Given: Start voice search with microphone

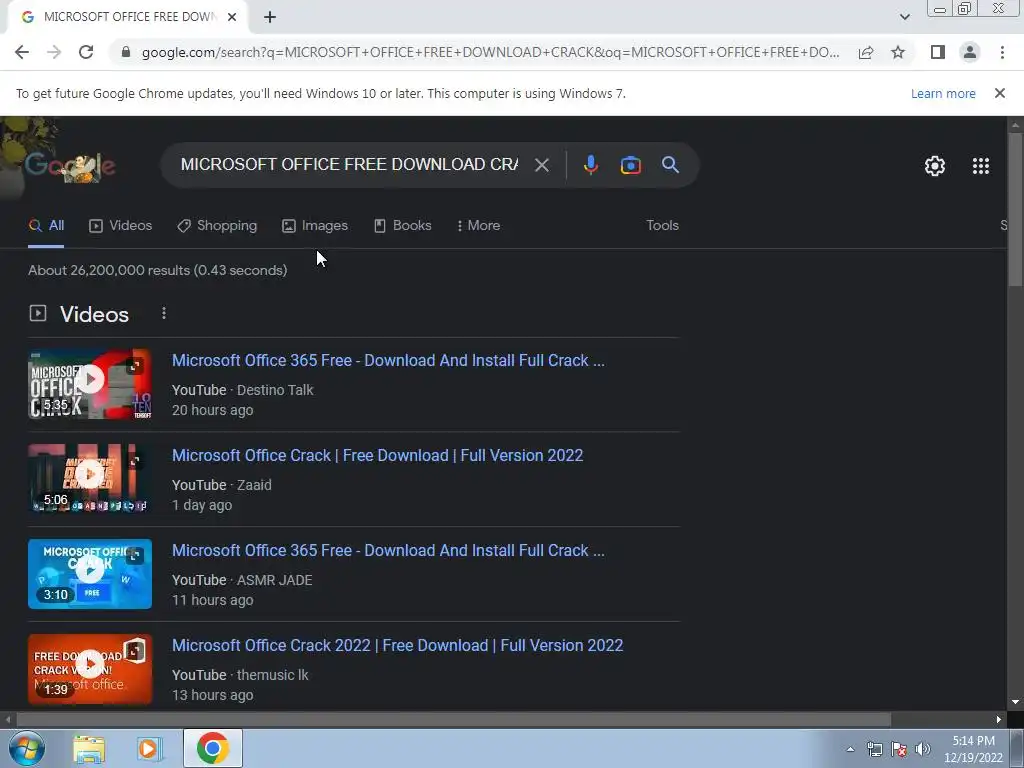Looking at the screenshot, I should coord(591,165).
